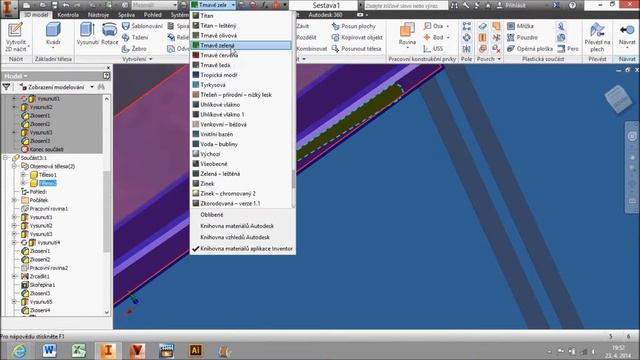Select the Žebro rib tool
The width and height of the screenshot is (640, 360).
pos(134,49)
